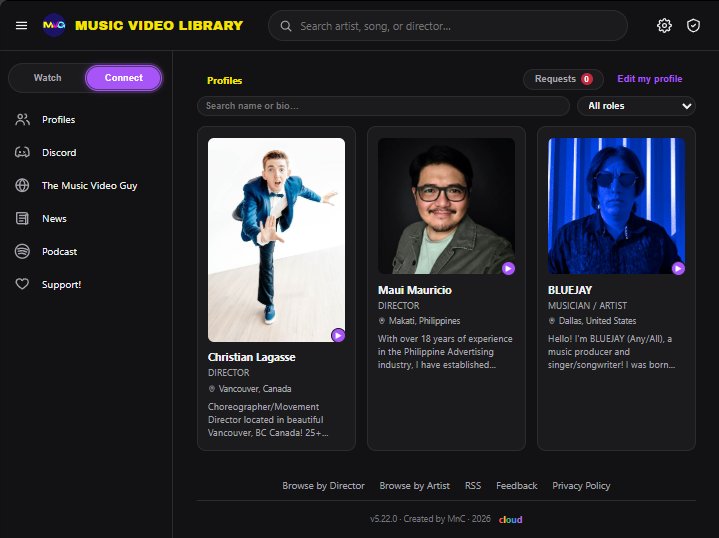Viewport: 719px width, 538px height.
Task: Click the News newspaper icon
Action: (22, 218)
